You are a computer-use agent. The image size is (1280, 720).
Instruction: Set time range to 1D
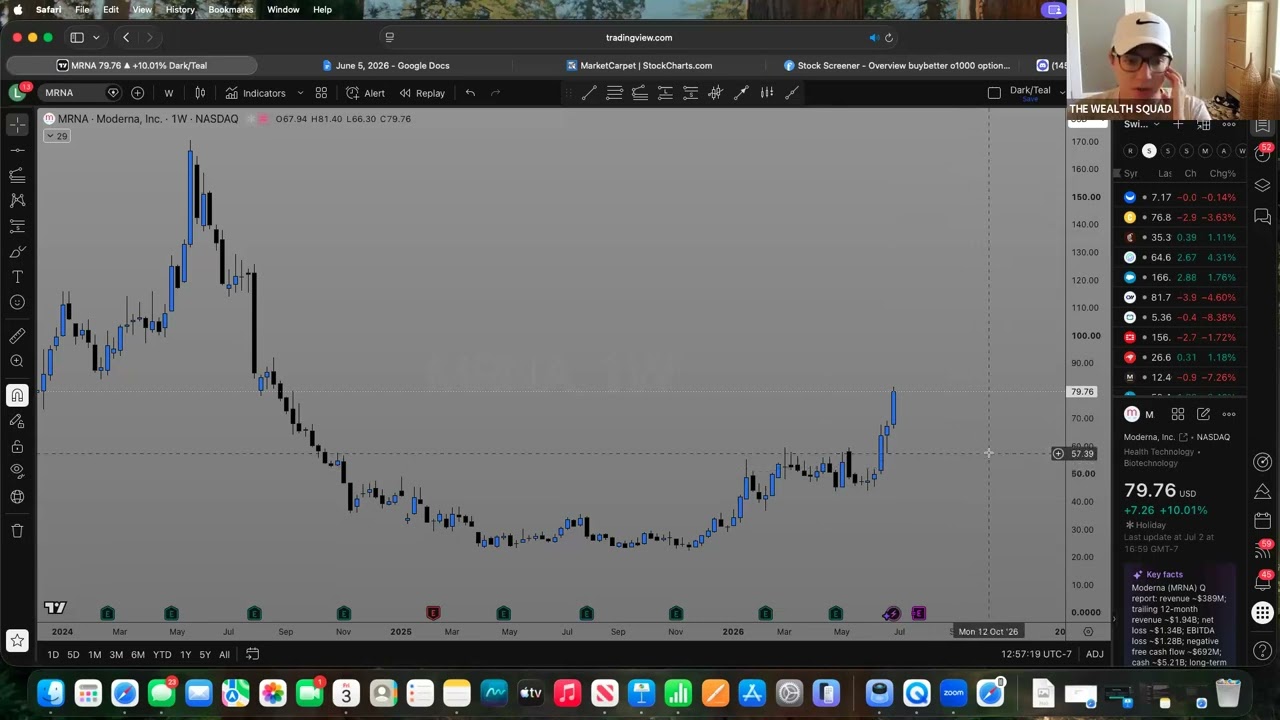coord(52,655)
